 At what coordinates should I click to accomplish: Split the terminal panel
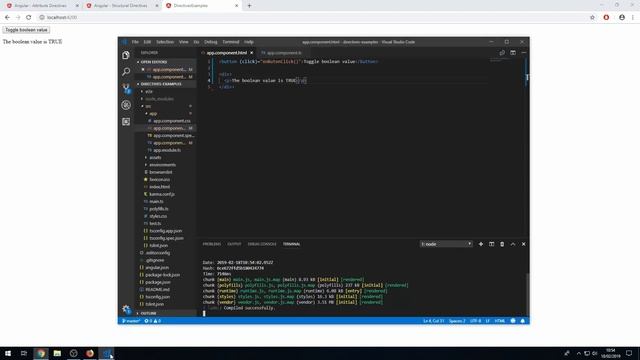click(491, 244)
